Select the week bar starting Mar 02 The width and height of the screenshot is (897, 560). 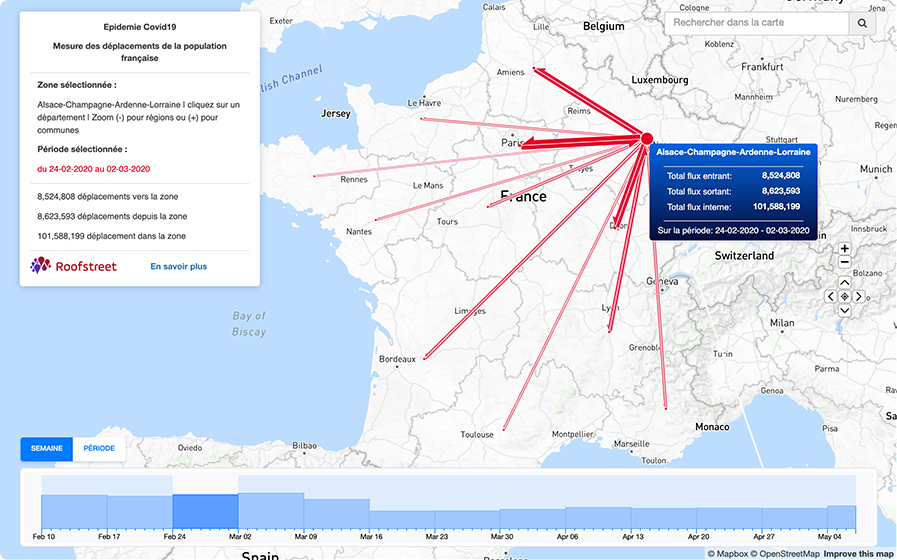[x=271, y=511]
